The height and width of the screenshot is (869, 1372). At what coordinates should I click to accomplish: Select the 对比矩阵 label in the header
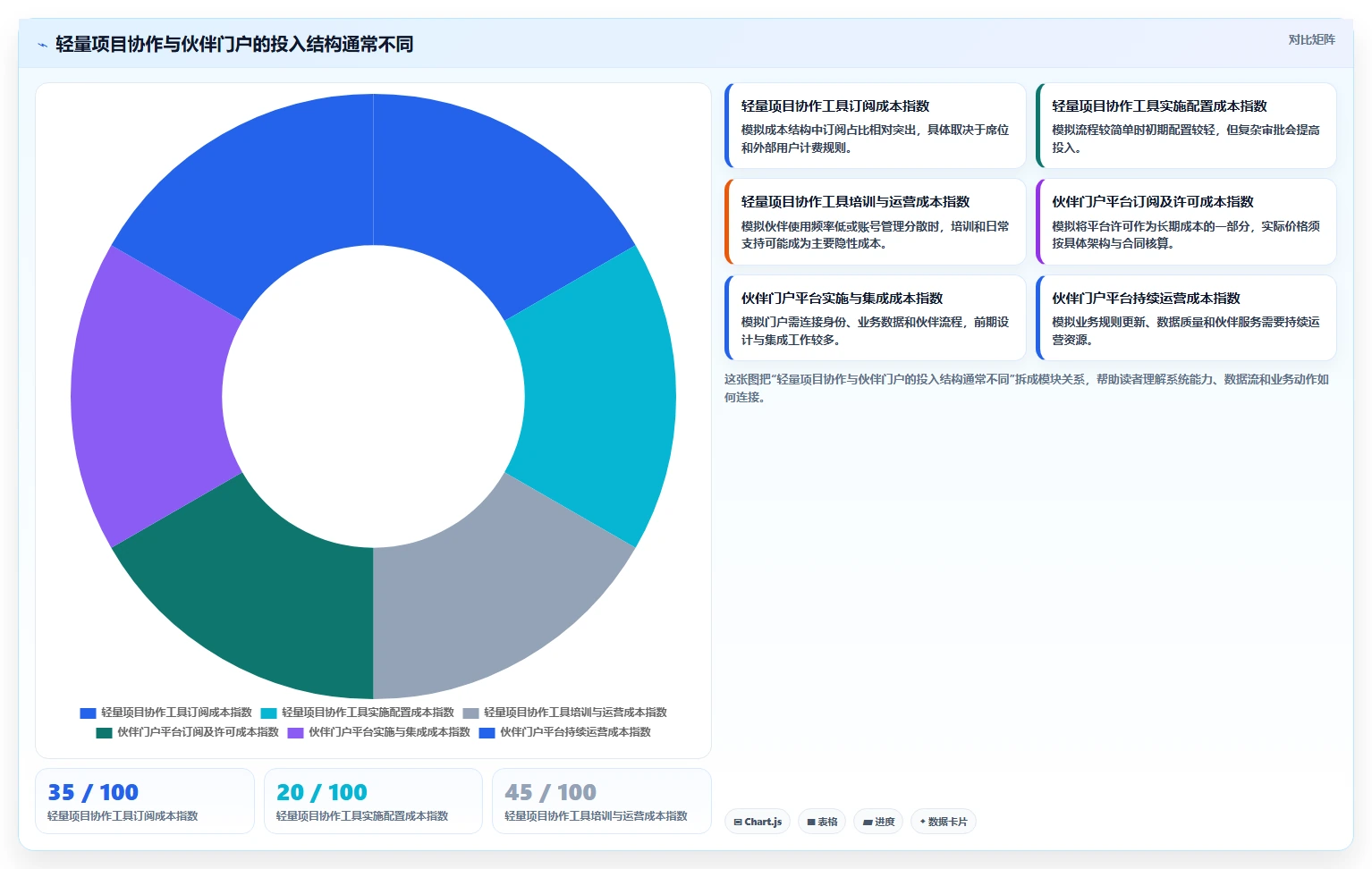click(x=1311, y=39)
